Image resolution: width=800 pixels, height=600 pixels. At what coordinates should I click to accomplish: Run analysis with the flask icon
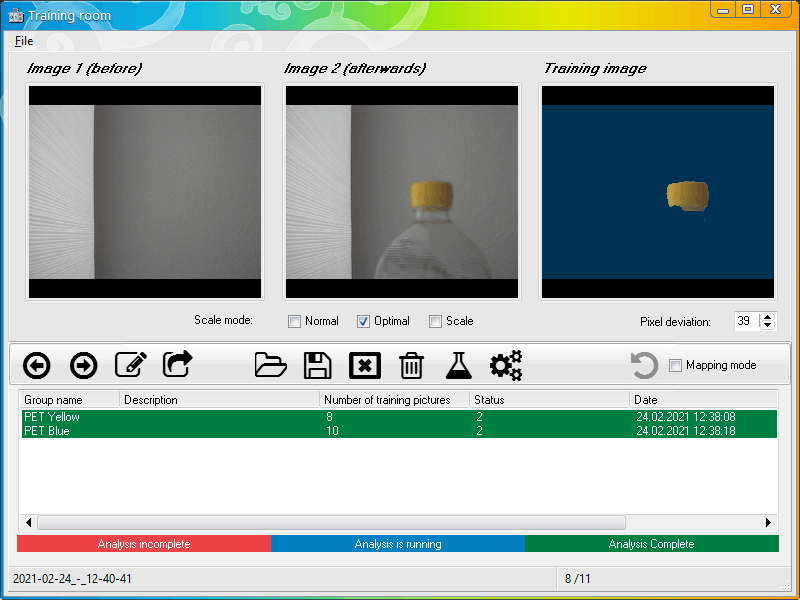point(458,366)
